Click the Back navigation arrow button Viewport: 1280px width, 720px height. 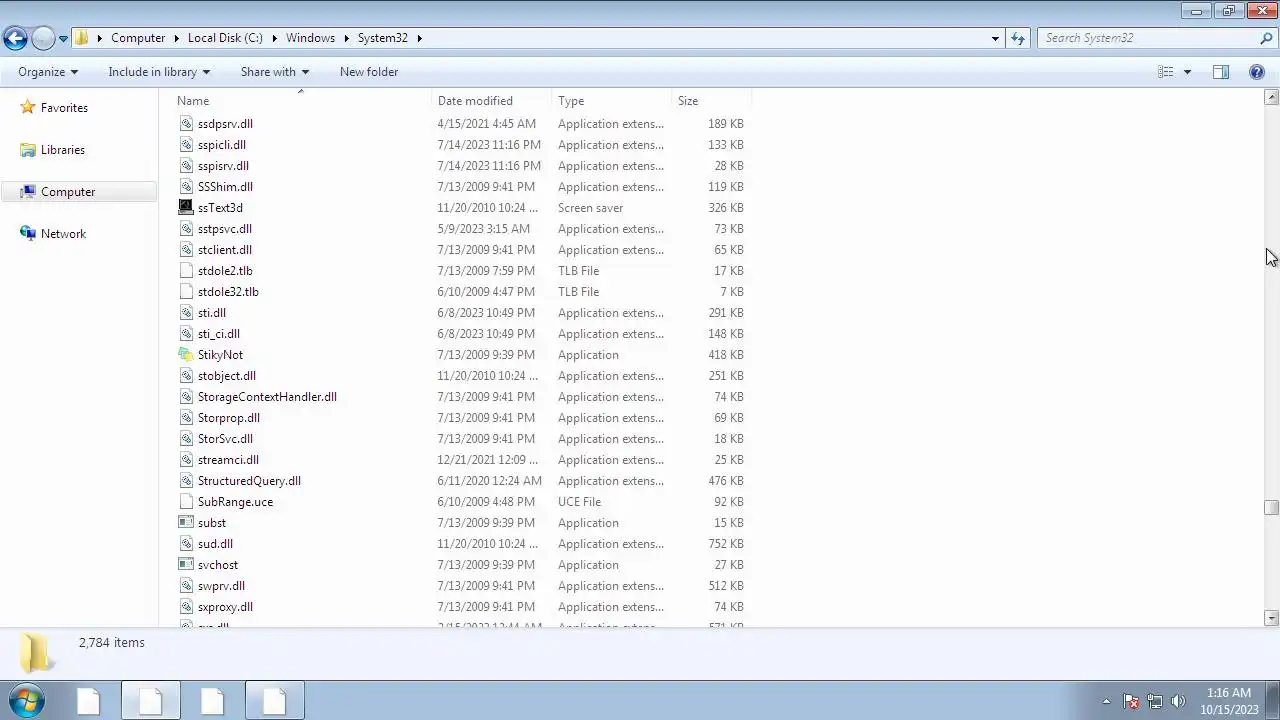tap(15, 38)
